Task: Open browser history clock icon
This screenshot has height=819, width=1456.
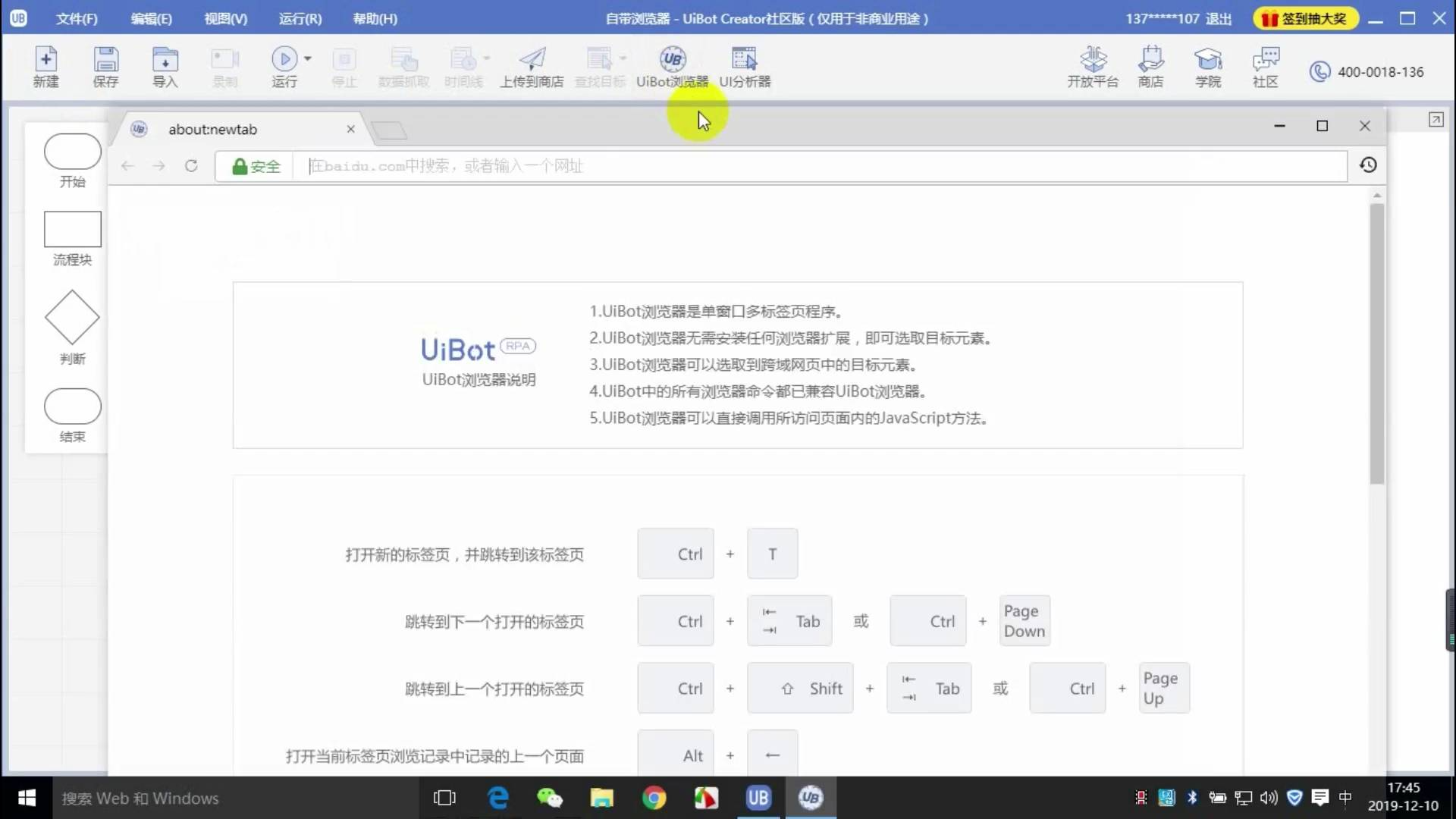Action: coord(1368,165)
